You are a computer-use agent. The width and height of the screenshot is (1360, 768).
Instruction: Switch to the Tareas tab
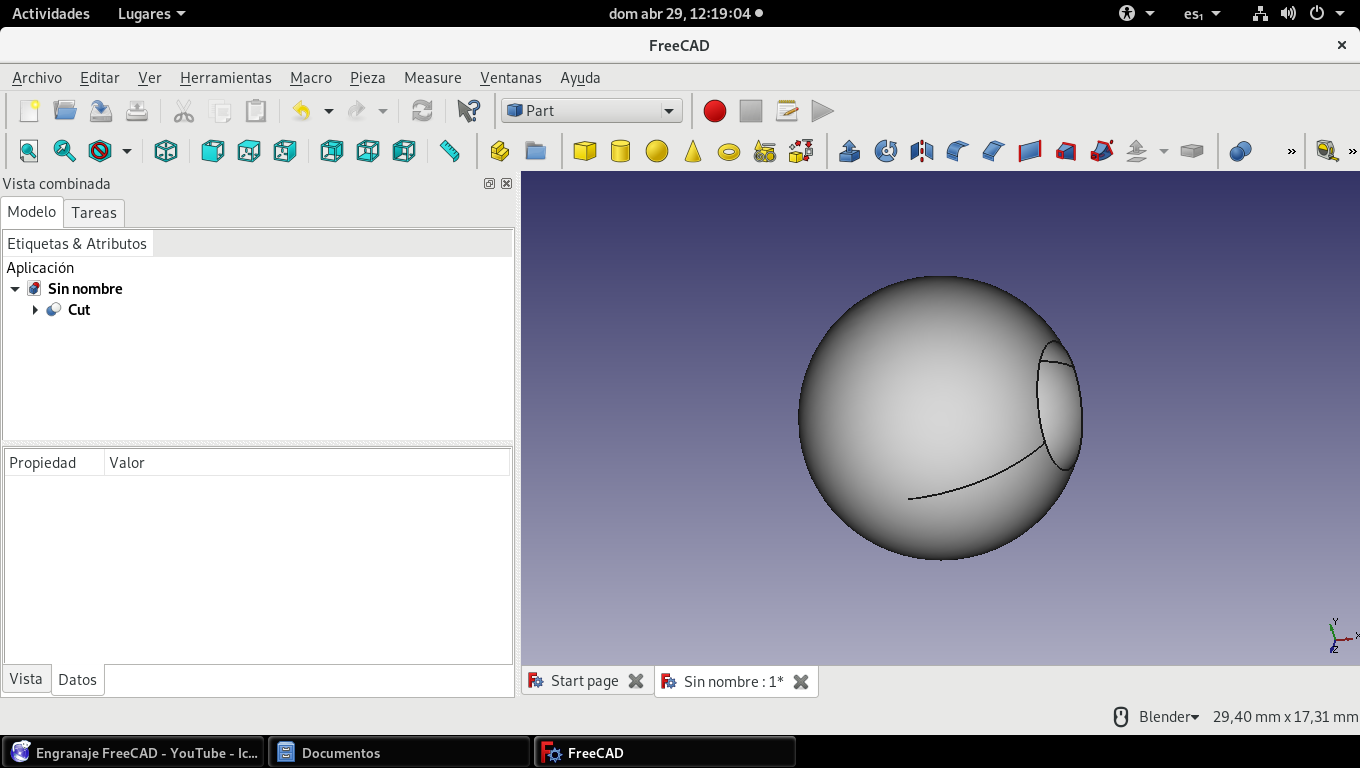point(94,212)
